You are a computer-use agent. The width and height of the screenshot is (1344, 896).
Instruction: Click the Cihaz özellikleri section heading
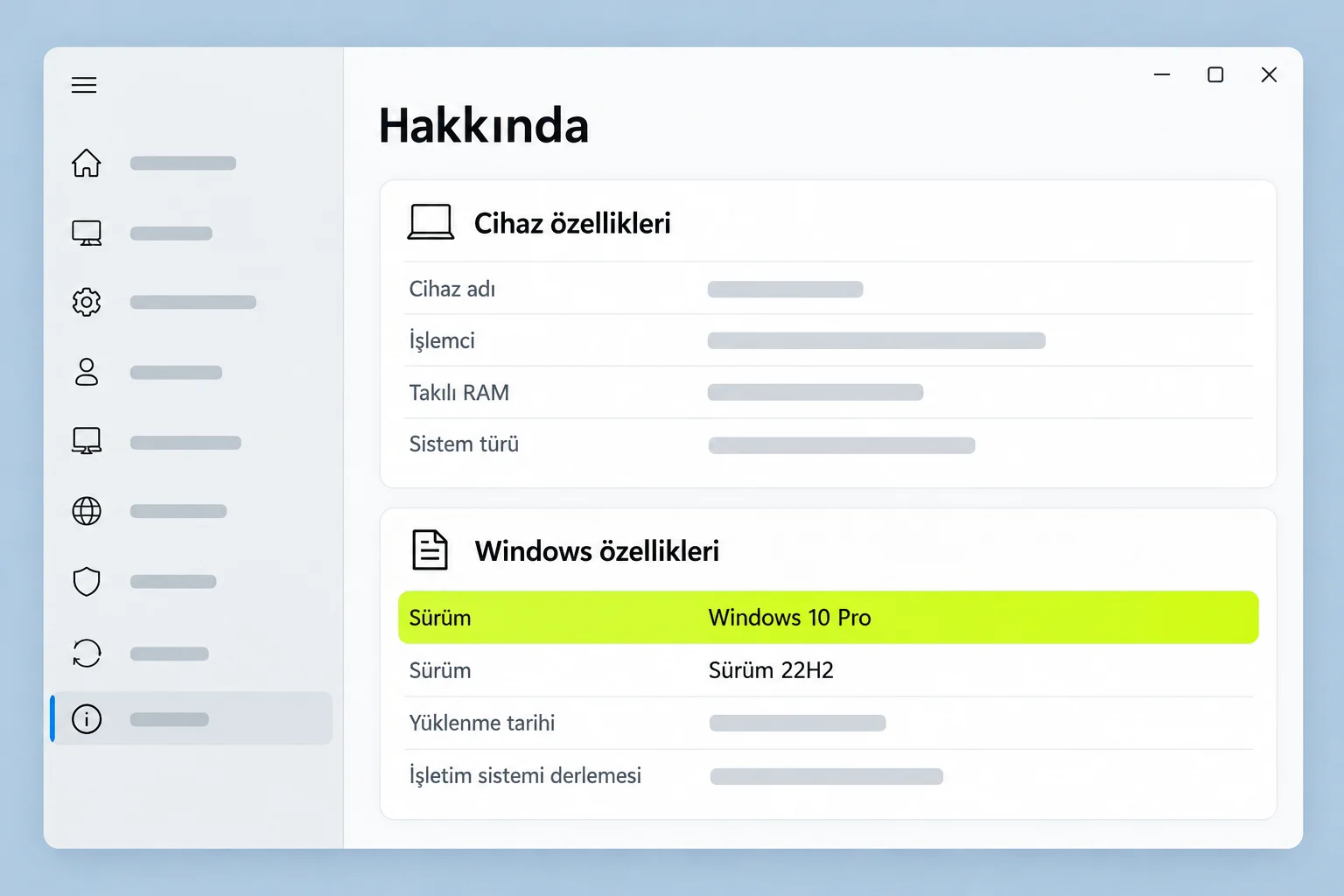[x=572, y=223]
